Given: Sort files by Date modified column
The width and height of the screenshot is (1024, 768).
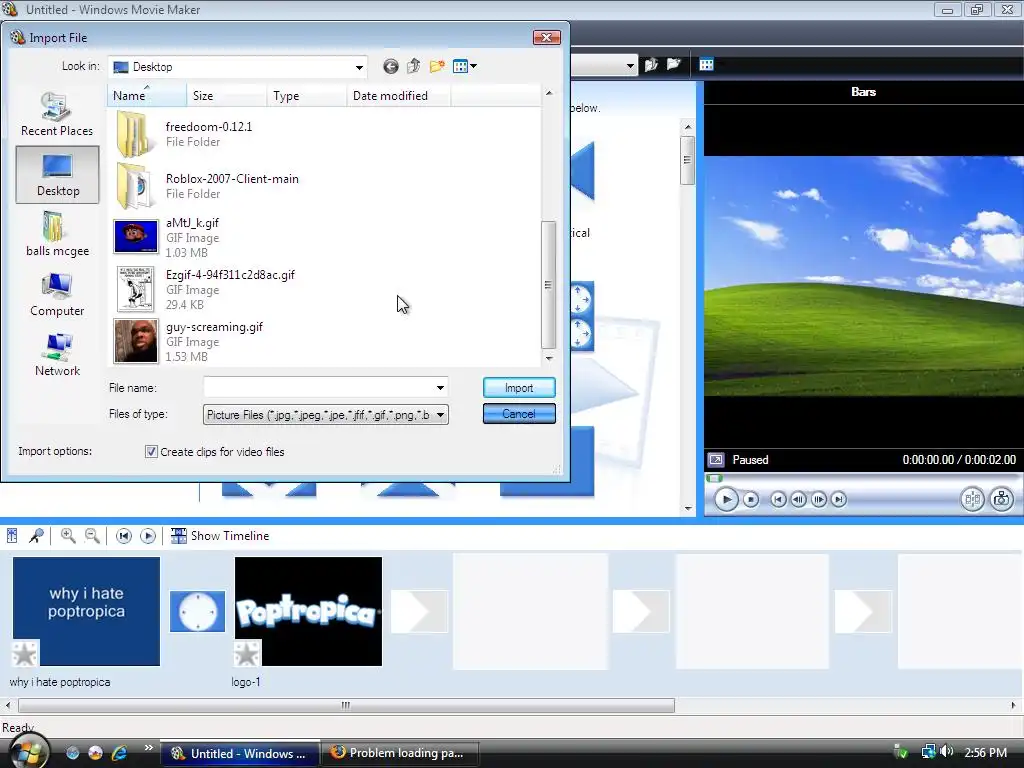Looking at the screenshot, I should click(x=398, y=95).
